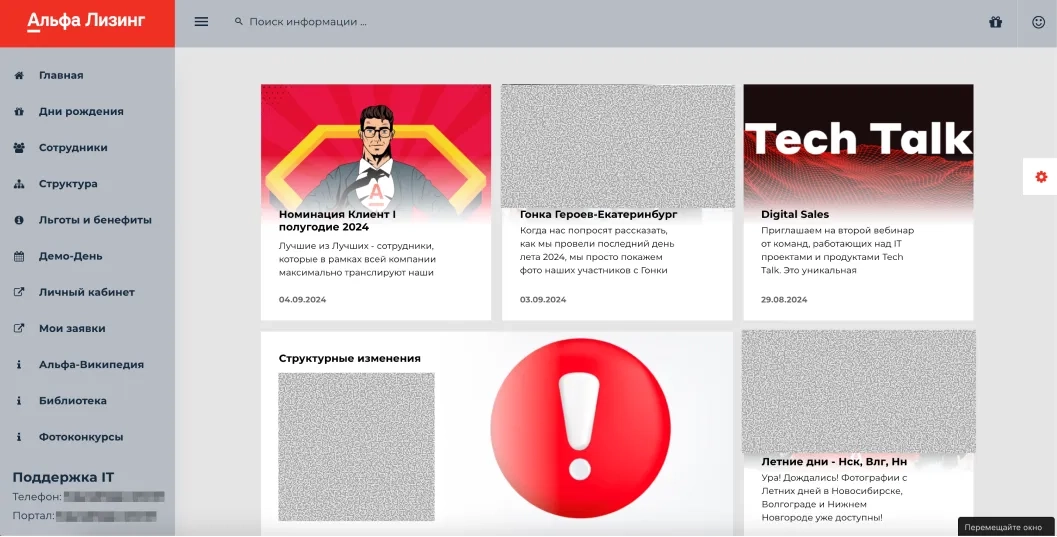Open the red gear settings icon

coord(1041,177)
